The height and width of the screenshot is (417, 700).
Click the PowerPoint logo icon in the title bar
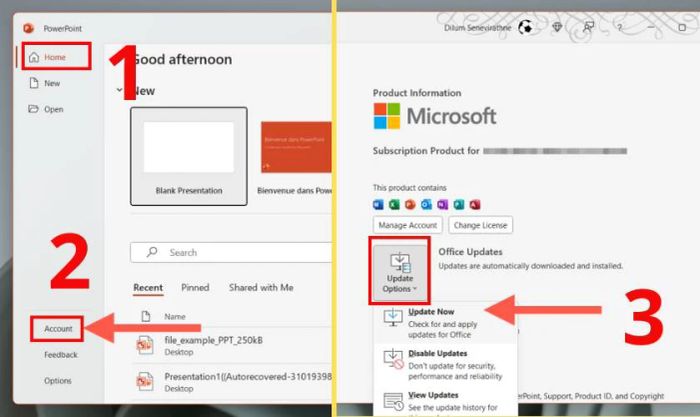coord(29,28)
